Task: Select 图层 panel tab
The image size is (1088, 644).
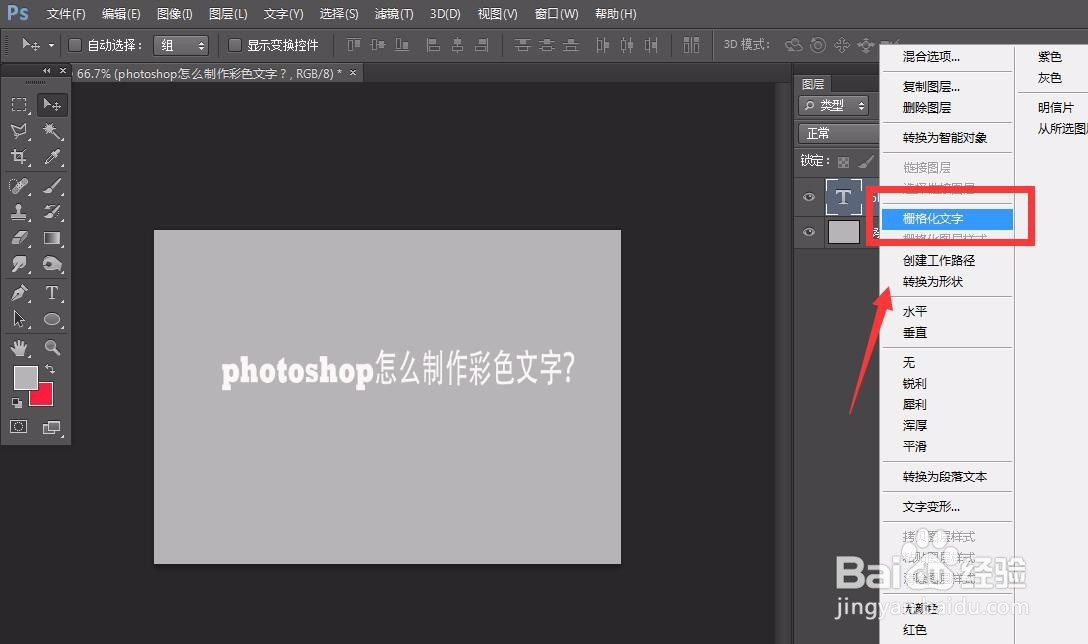Action: pos(813,84)
